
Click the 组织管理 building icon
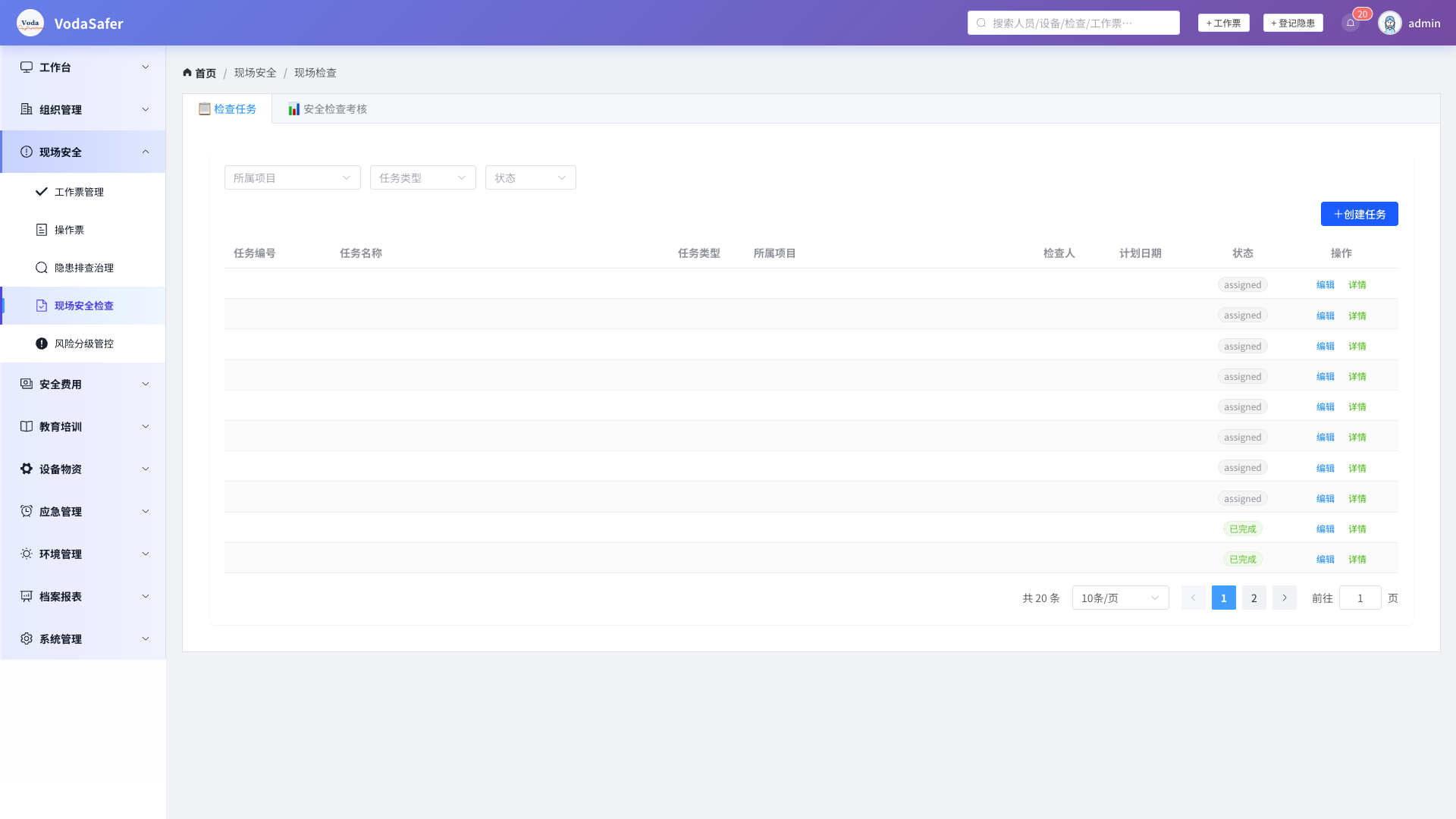tap(27, 109)
